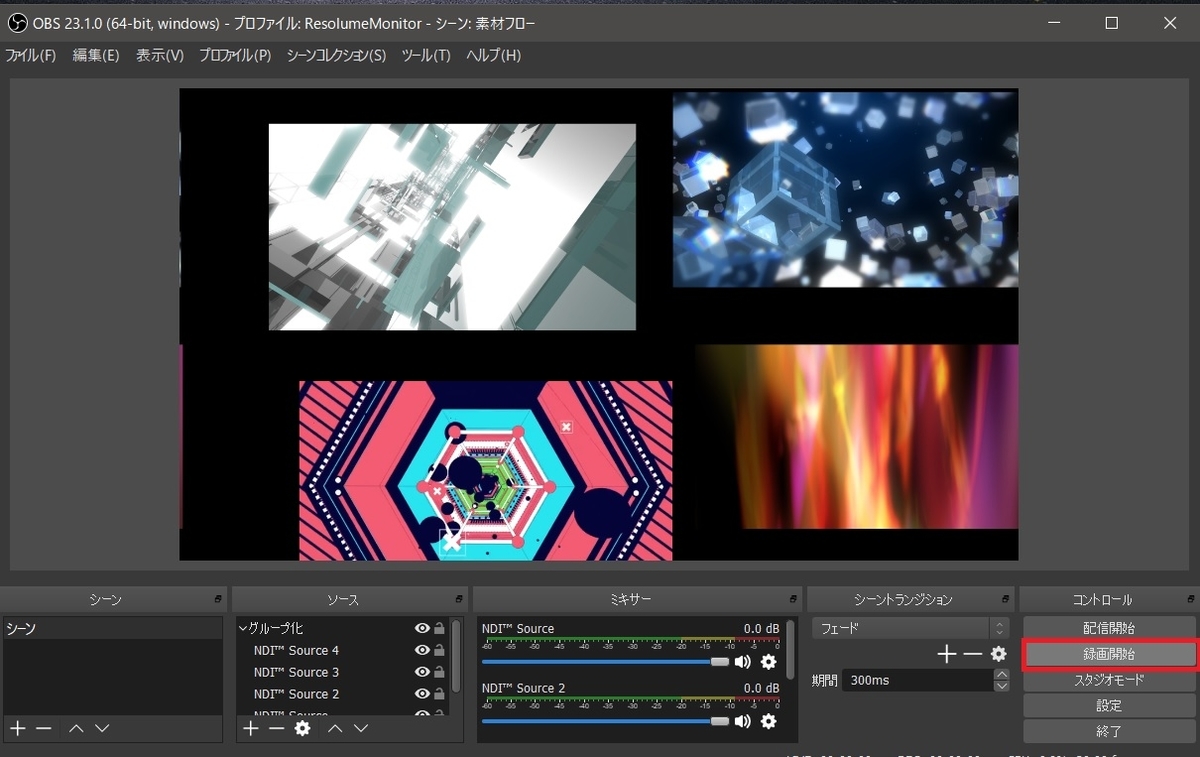Open the ファイル(F) menu

(x=31, y=55)
